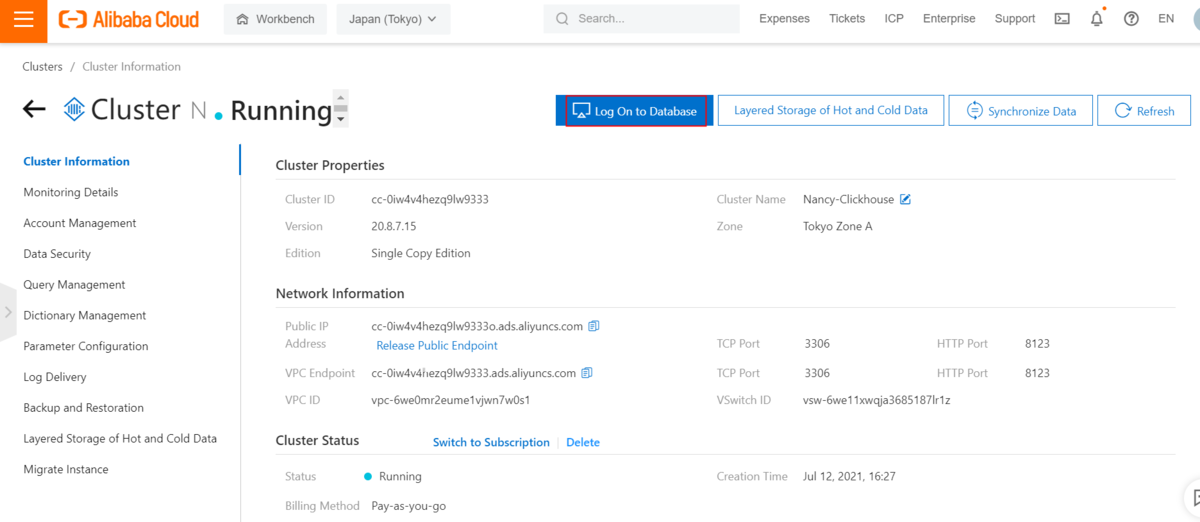Open the Cloud Shell terminal icon

[x=1062, y=19]
